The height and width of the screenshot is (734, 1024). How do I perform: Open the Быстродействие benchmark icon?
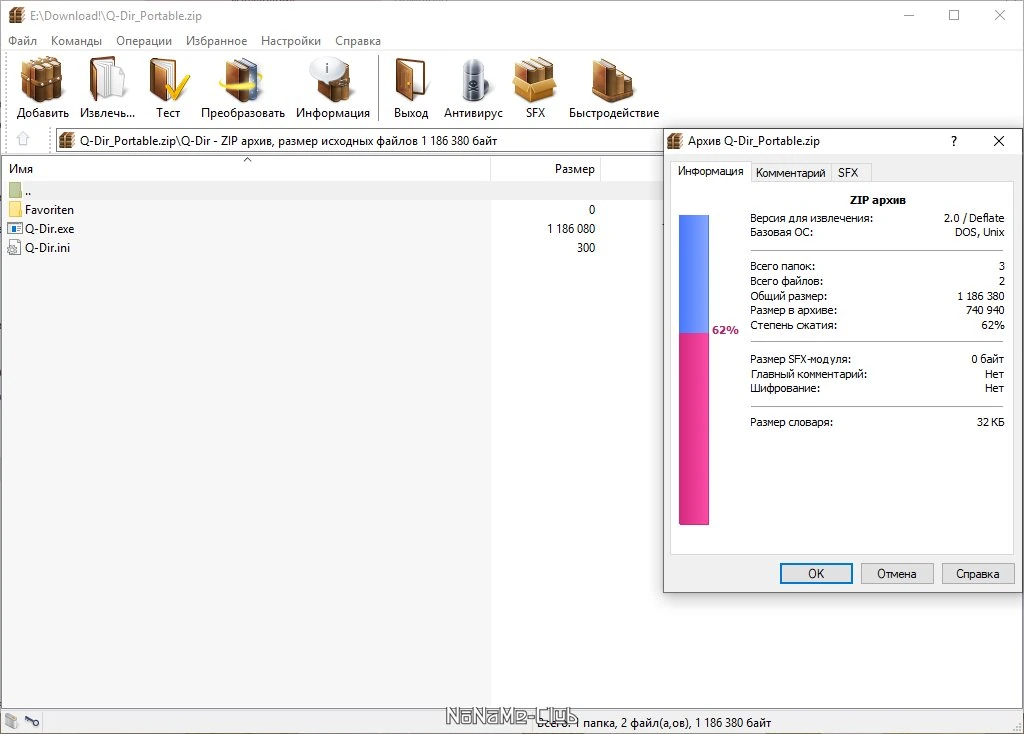coord(613,80)
